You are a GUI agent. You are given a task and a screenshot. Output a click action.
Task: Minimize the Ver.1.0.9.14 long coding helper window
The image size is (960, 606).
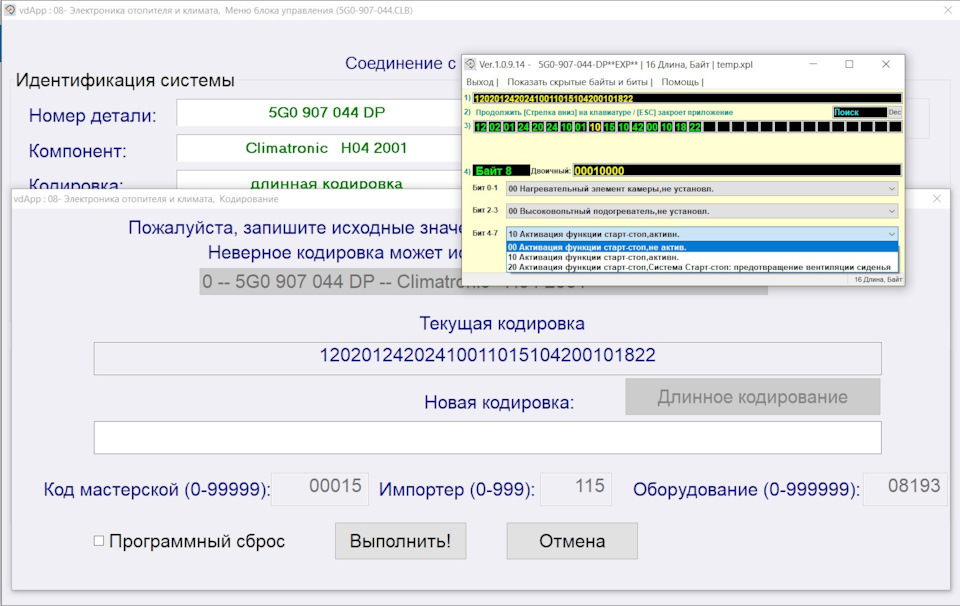pos(813,64)
